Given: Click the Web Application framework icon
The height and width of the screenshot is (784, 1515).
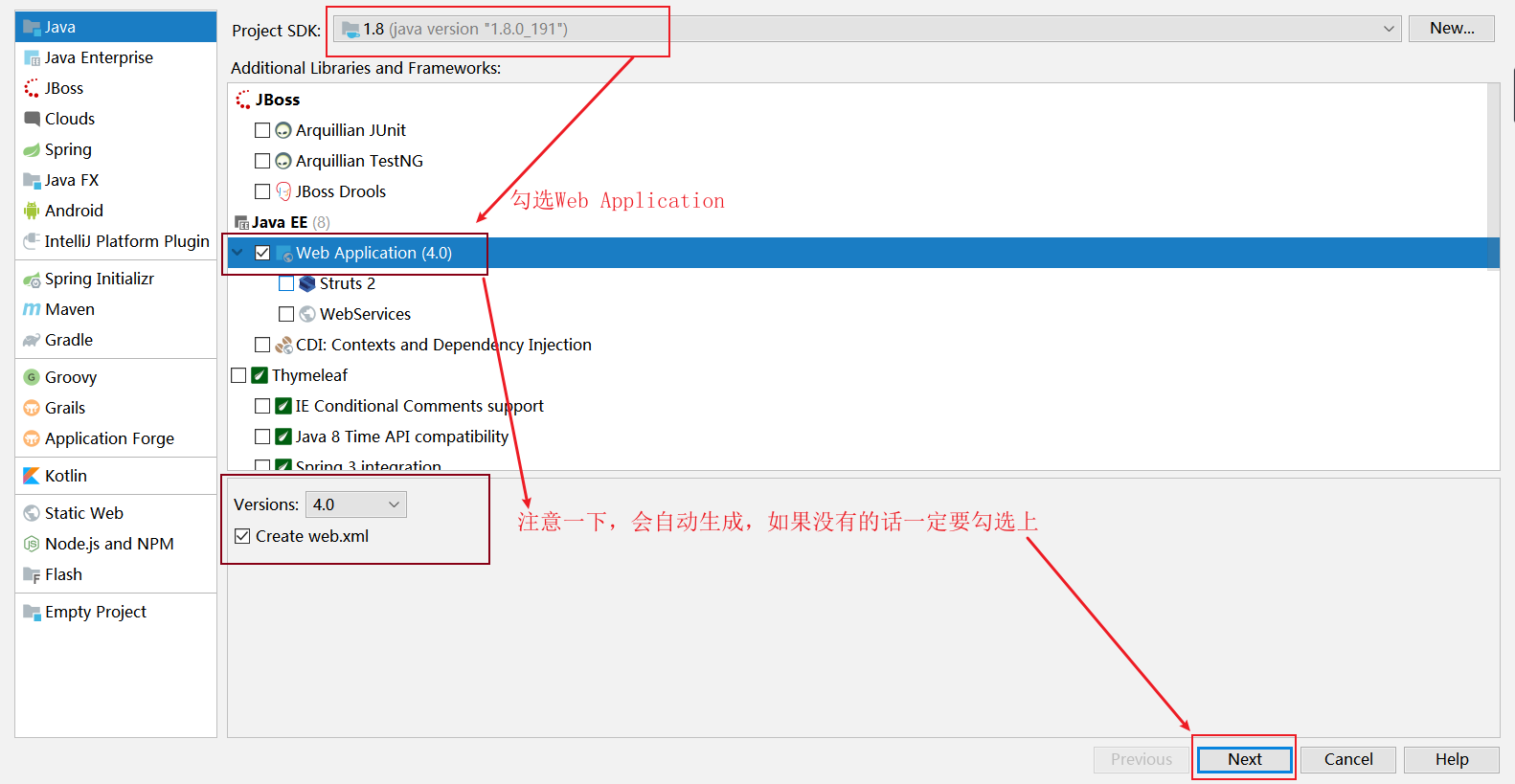Looking at the screenshot, I should [x=283, y=253].
